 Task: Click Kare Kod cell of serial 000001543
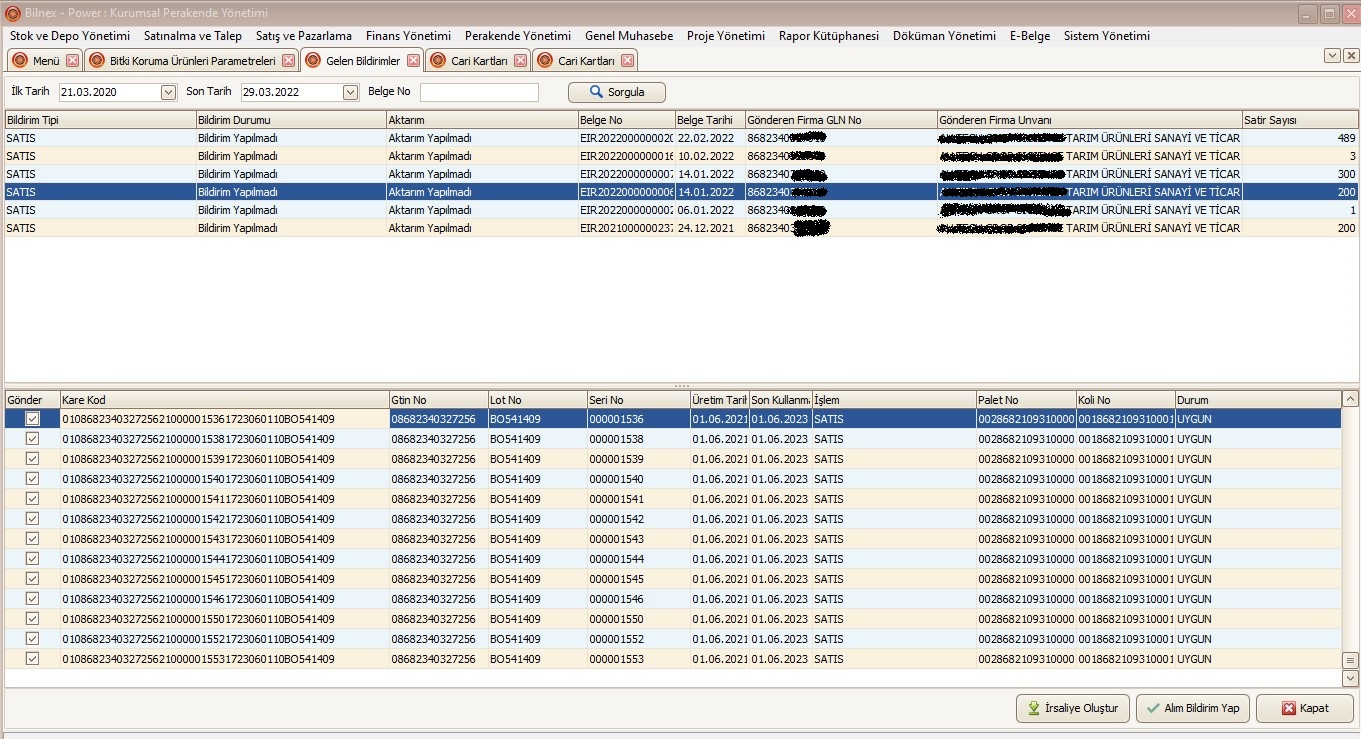pyautogui.click(x=224, y=539)
